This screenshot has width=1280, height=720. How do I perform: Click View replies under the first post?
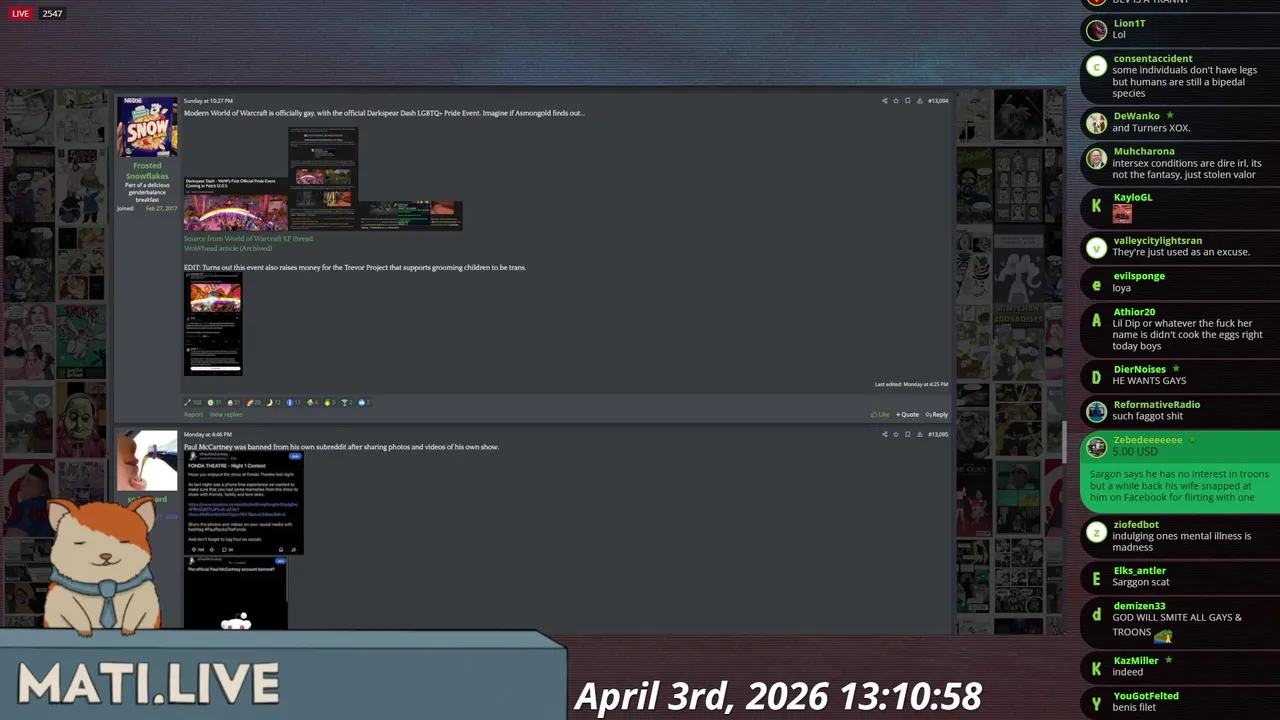click(x=226, y=414)
